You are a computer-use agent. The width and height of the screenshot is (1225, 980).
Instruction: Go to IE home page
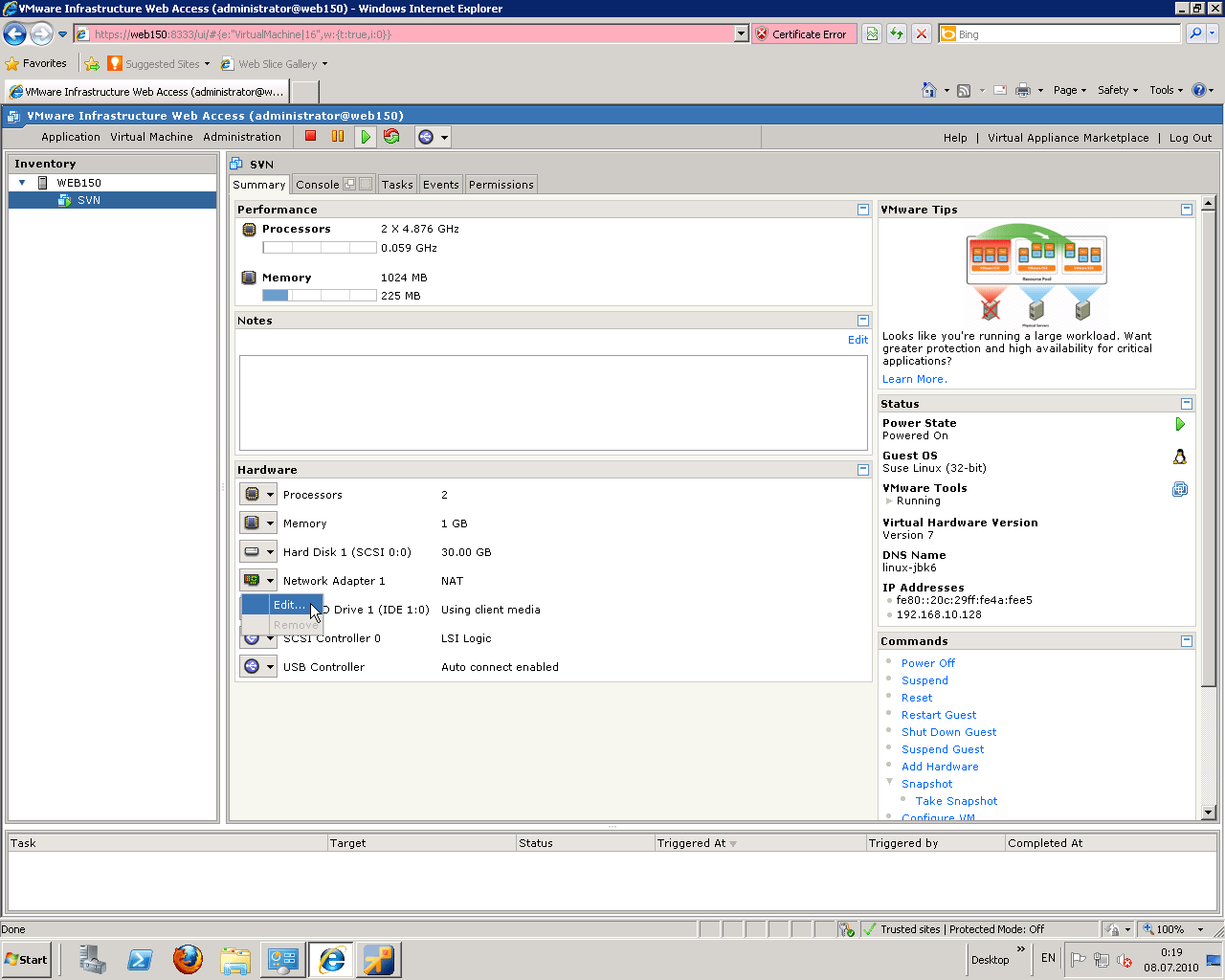click(928, 90)
